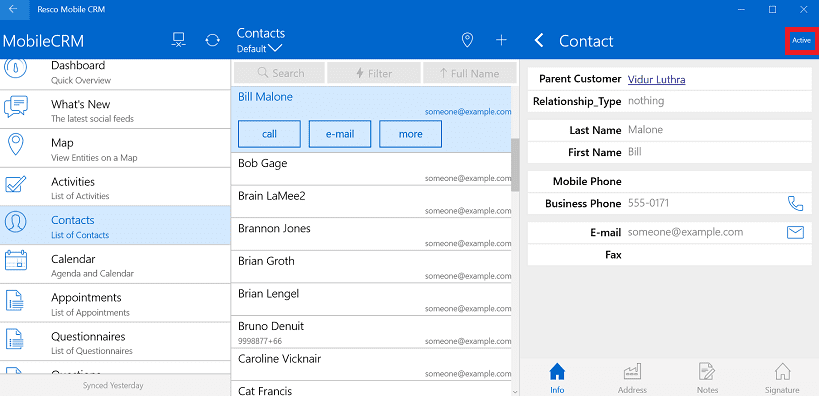Open Activities list item
819x396 pixels.
click(x=115, y=188)
